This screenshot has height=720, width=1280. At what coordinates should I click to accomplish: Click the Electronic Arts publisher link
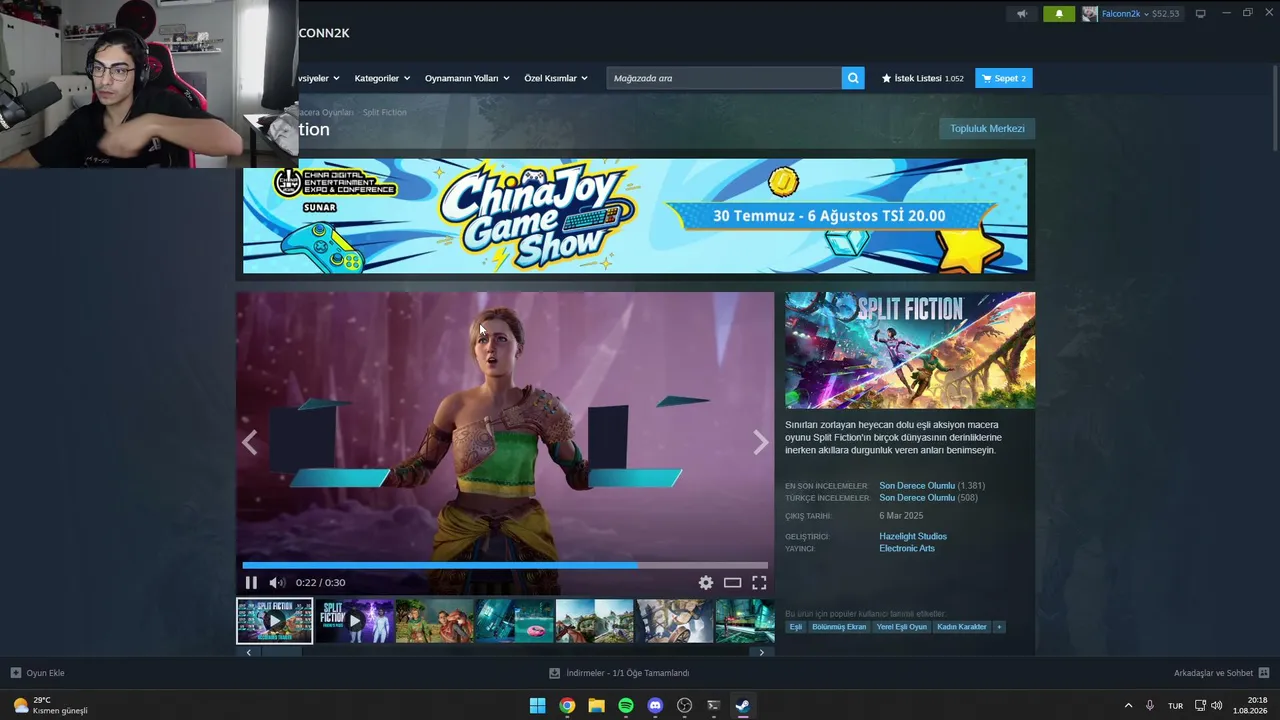coord(907,549)
